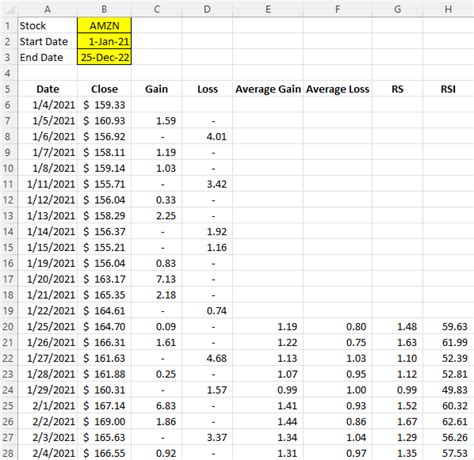Select the Close price $ 159.33 cell

(x=104, y=105)
